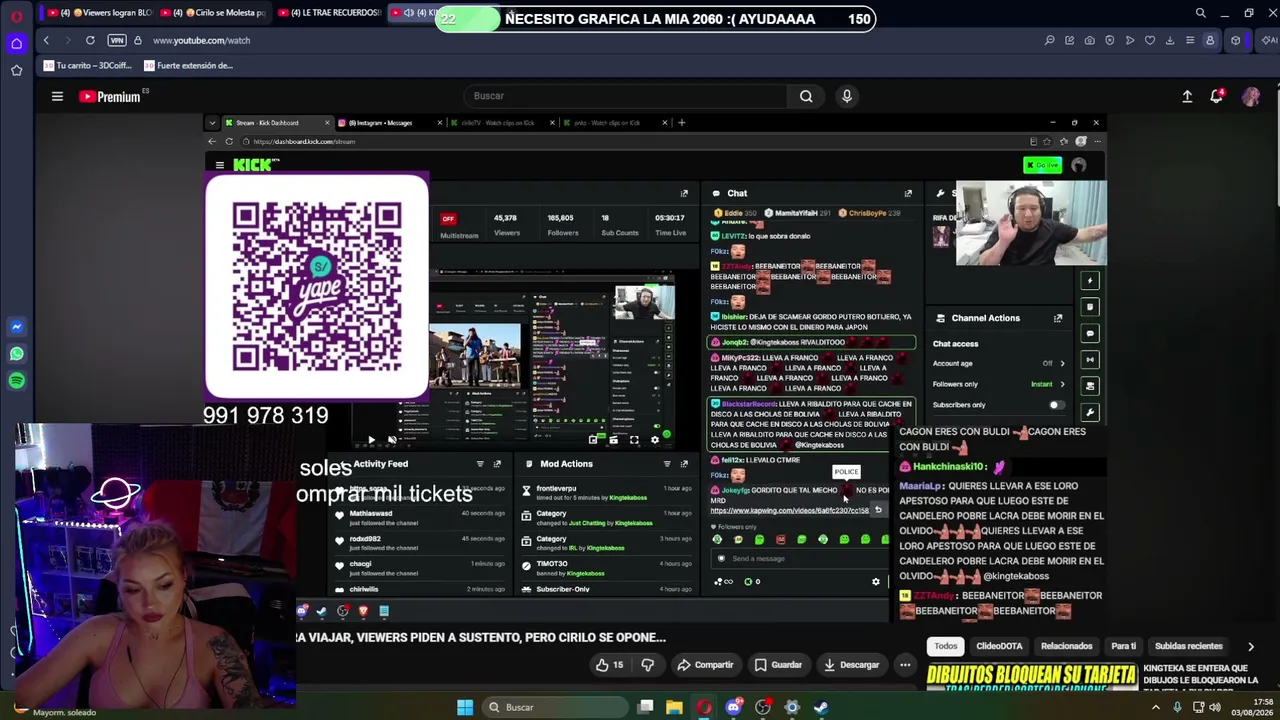Switch to the 'Viewers logran BLO' tab
Screen dimensions: 1280x720
pyautogui.click(x=100, y=13)
